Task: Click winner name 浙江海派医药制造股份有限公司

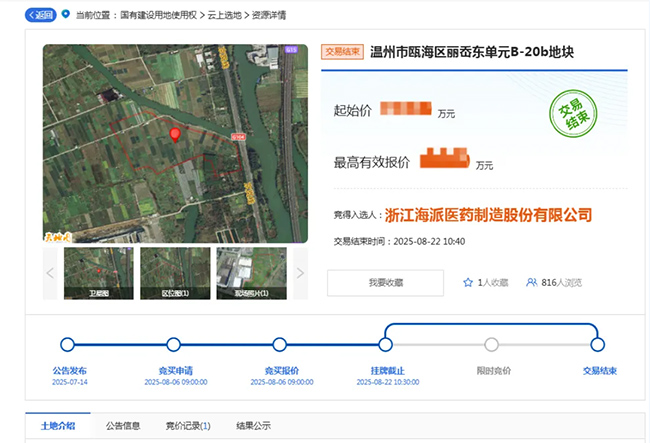Action: [x=488, y=215]
